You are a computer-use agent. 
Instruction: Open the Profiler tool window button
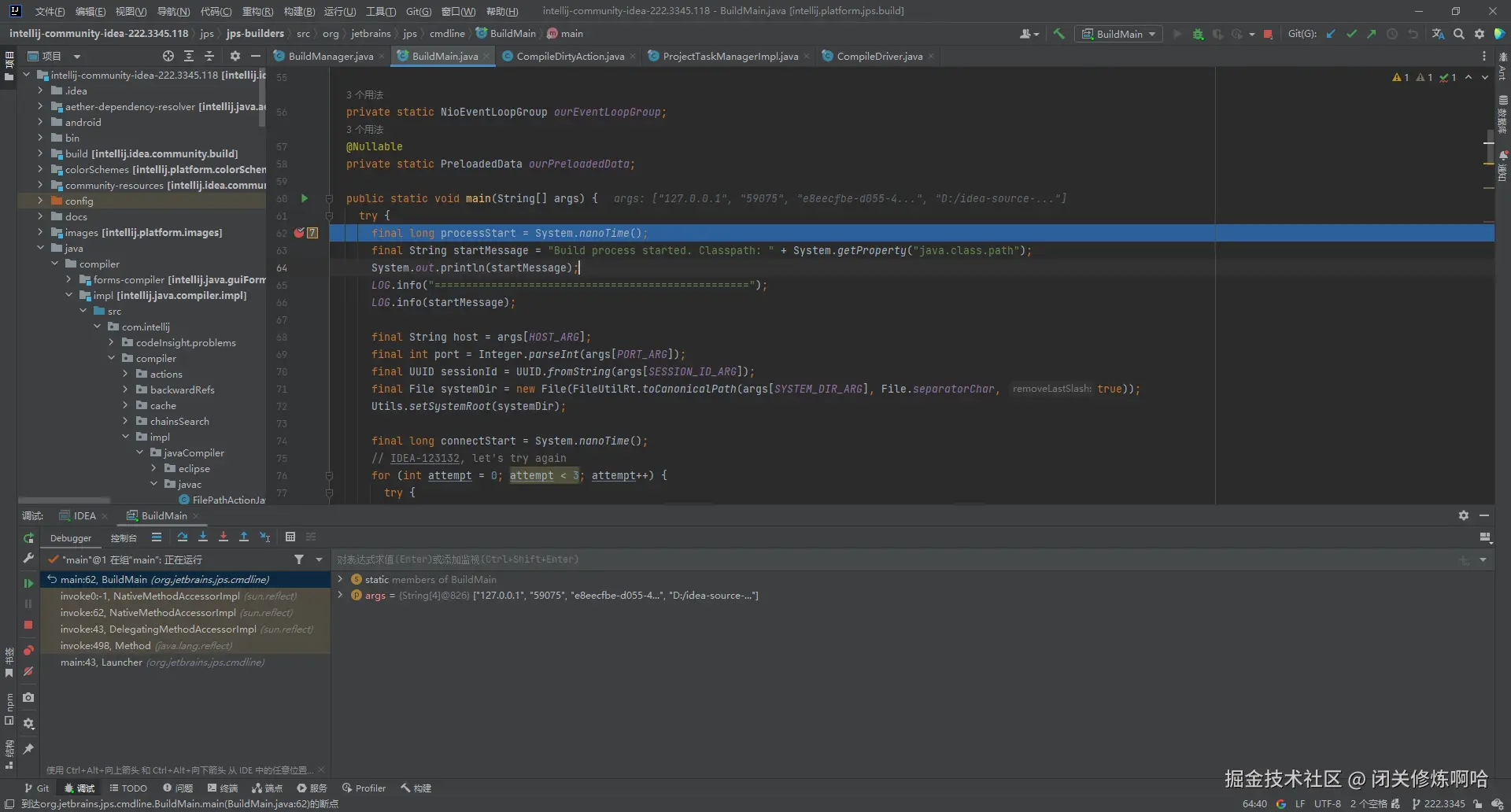pos(364,788)
